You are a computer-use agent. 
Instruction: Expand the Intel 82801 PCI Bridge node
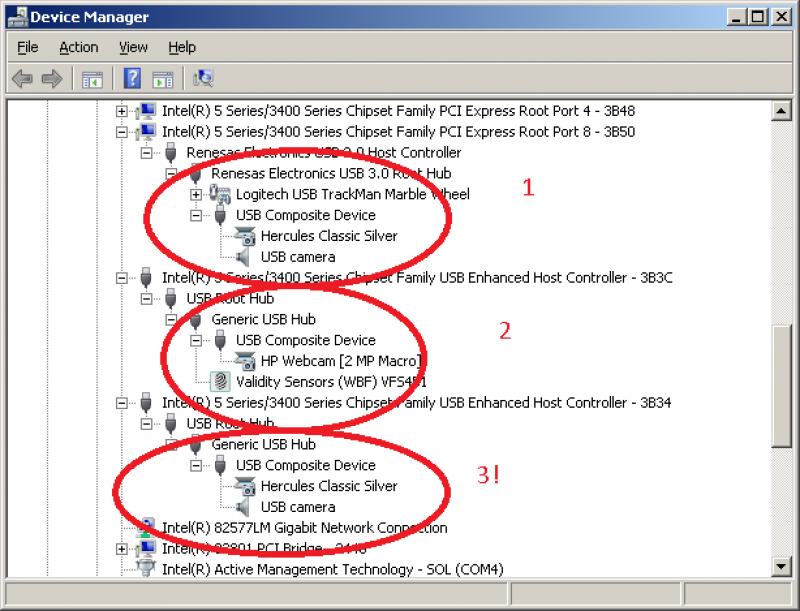click(x=121, y=549)
